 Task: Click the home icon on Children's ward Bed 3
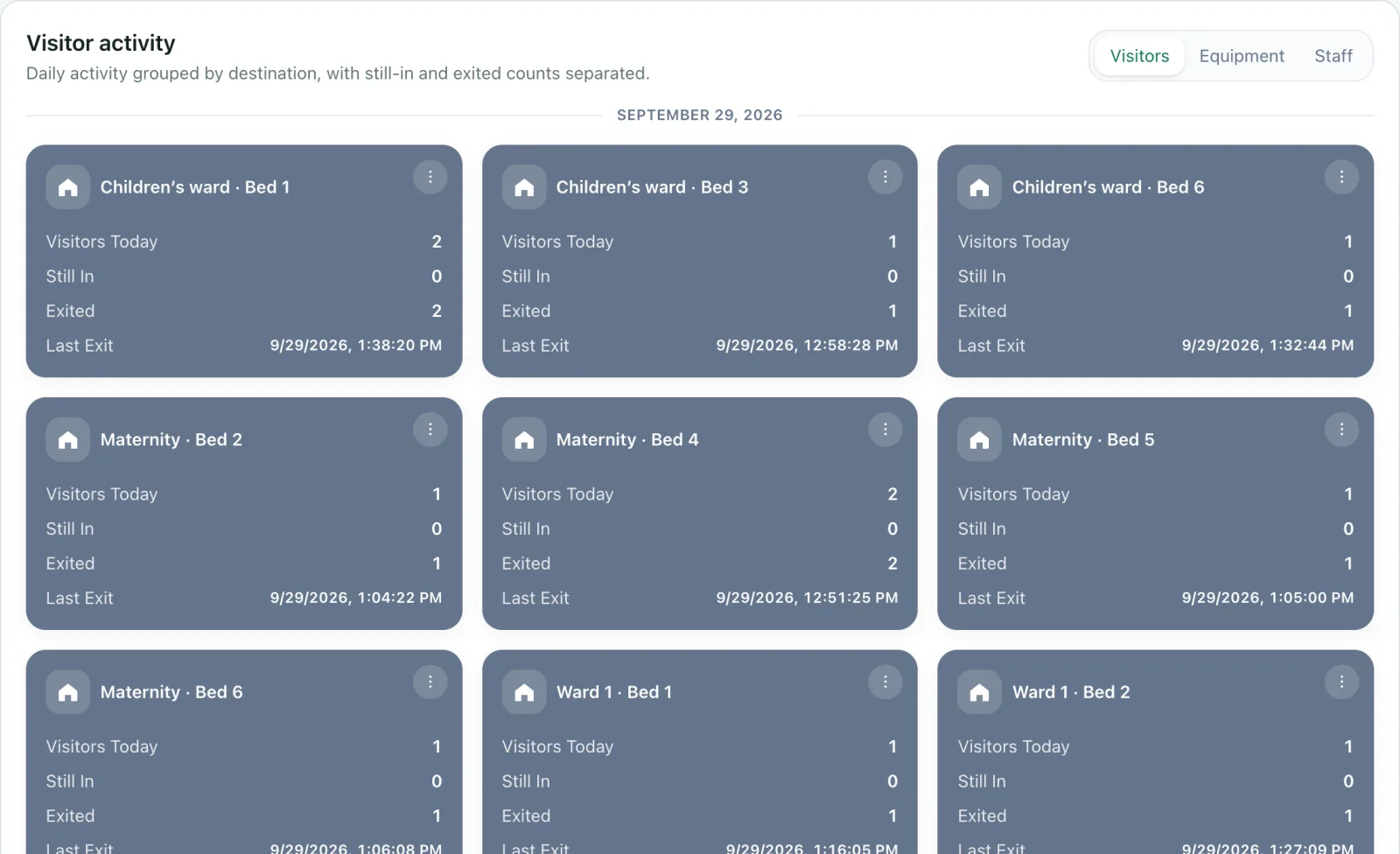click(x=524, y=187)
